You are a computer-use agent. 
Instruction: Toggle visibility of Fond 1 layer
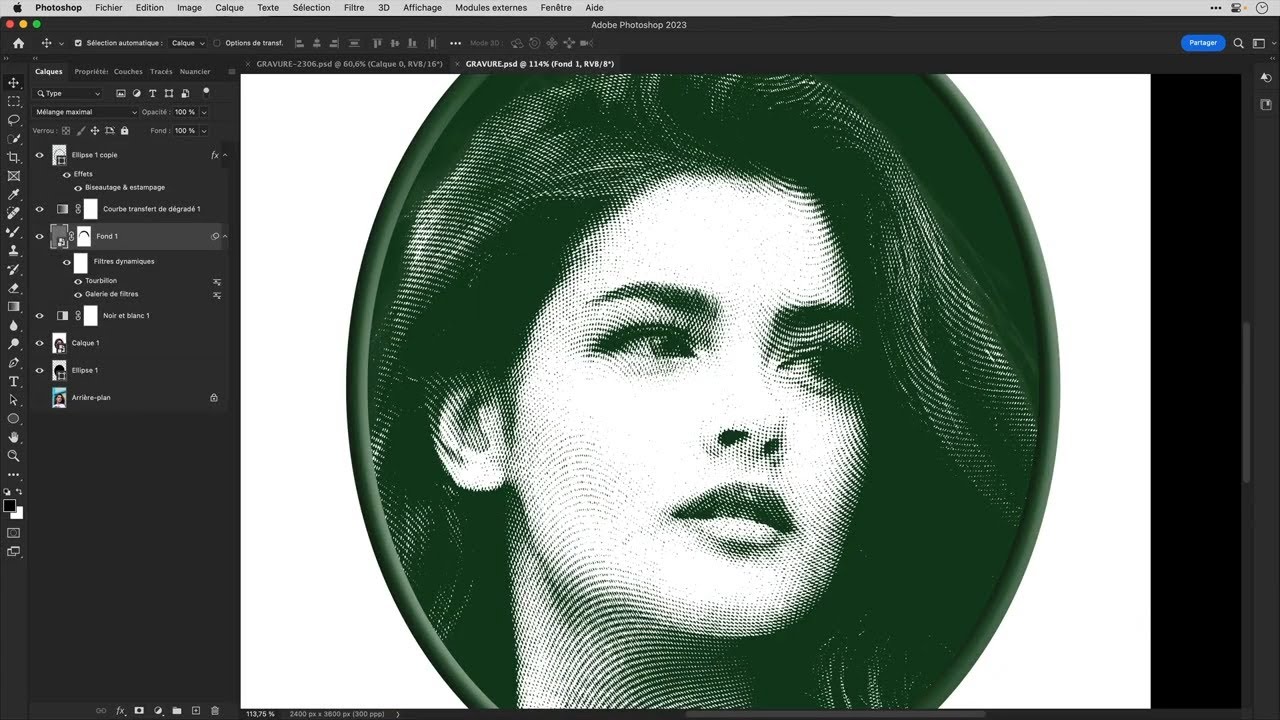pos(40,237)
